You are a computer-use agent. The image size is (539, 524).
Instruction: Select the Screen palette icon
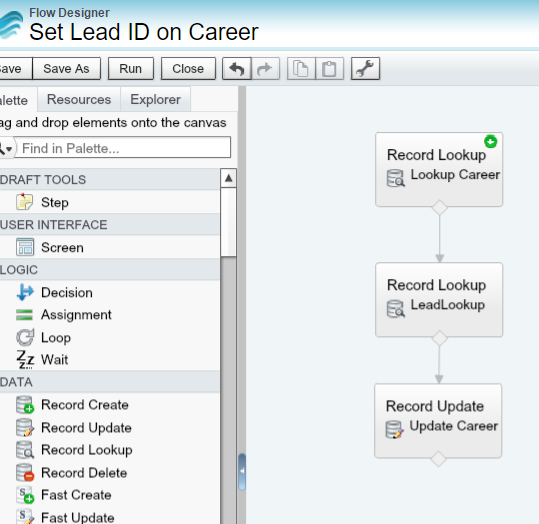pyautogui.click(x=25, y=247)
